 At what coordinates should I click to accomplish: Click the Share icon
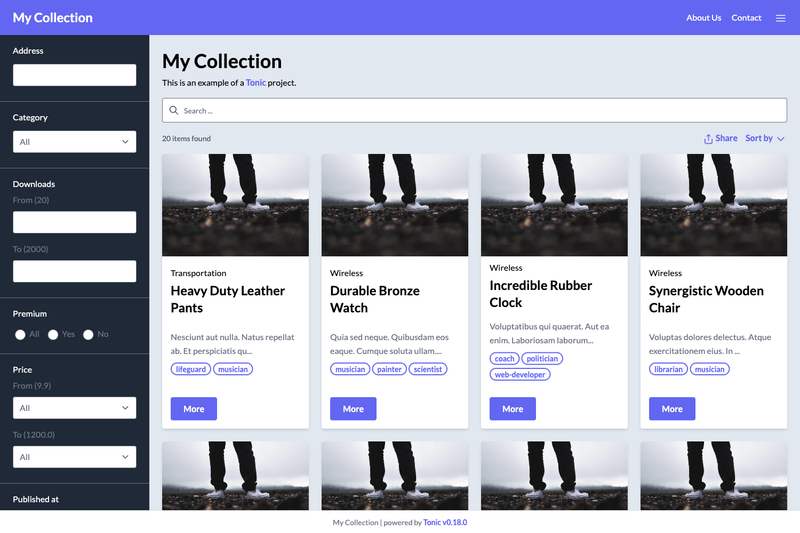[x=708, y=139]
